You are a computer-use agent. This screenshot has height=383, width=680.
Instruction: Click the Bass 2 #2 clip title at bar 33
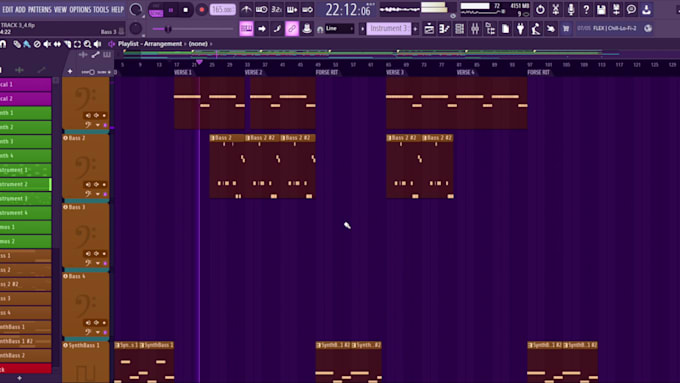(263, 138)
